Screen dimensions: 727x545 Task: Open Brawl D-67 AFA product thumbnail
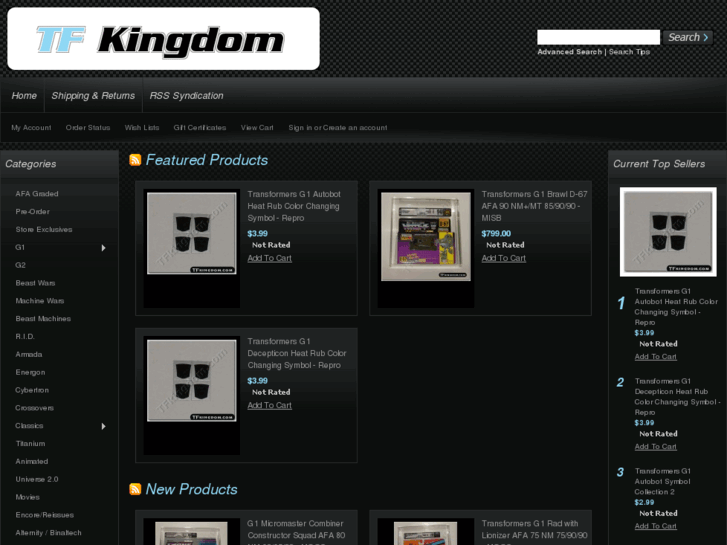426,237
